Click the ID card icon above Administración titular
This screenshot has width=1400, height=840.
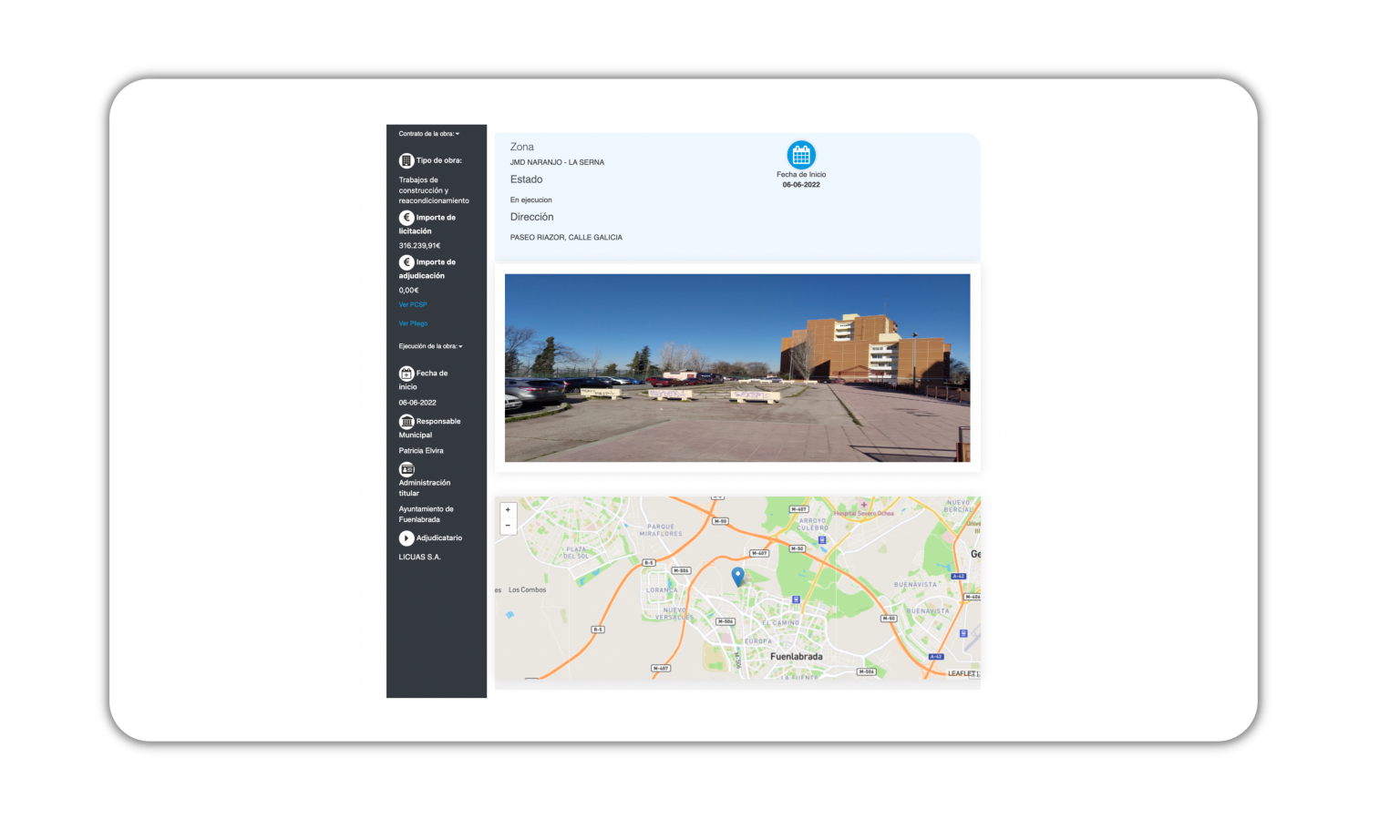(407, 469)
